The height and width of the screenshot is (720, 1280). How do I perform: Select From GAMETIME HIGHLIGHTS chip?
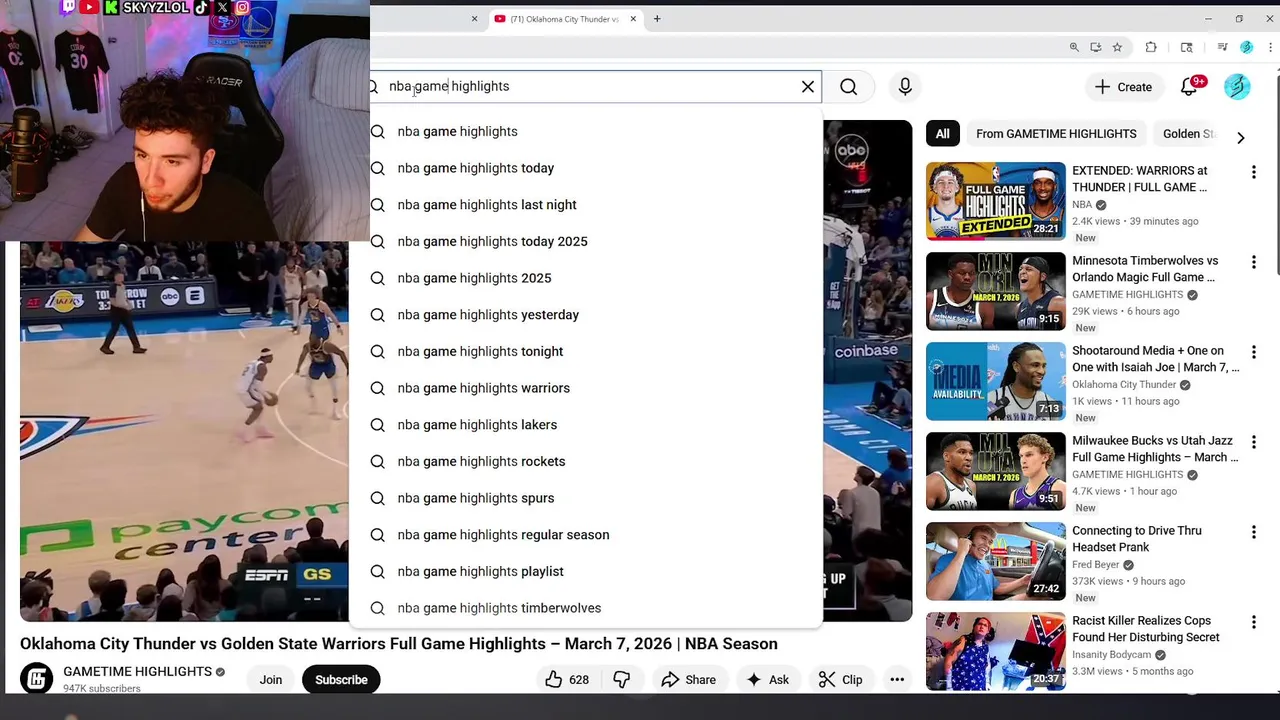(1056, 134)
